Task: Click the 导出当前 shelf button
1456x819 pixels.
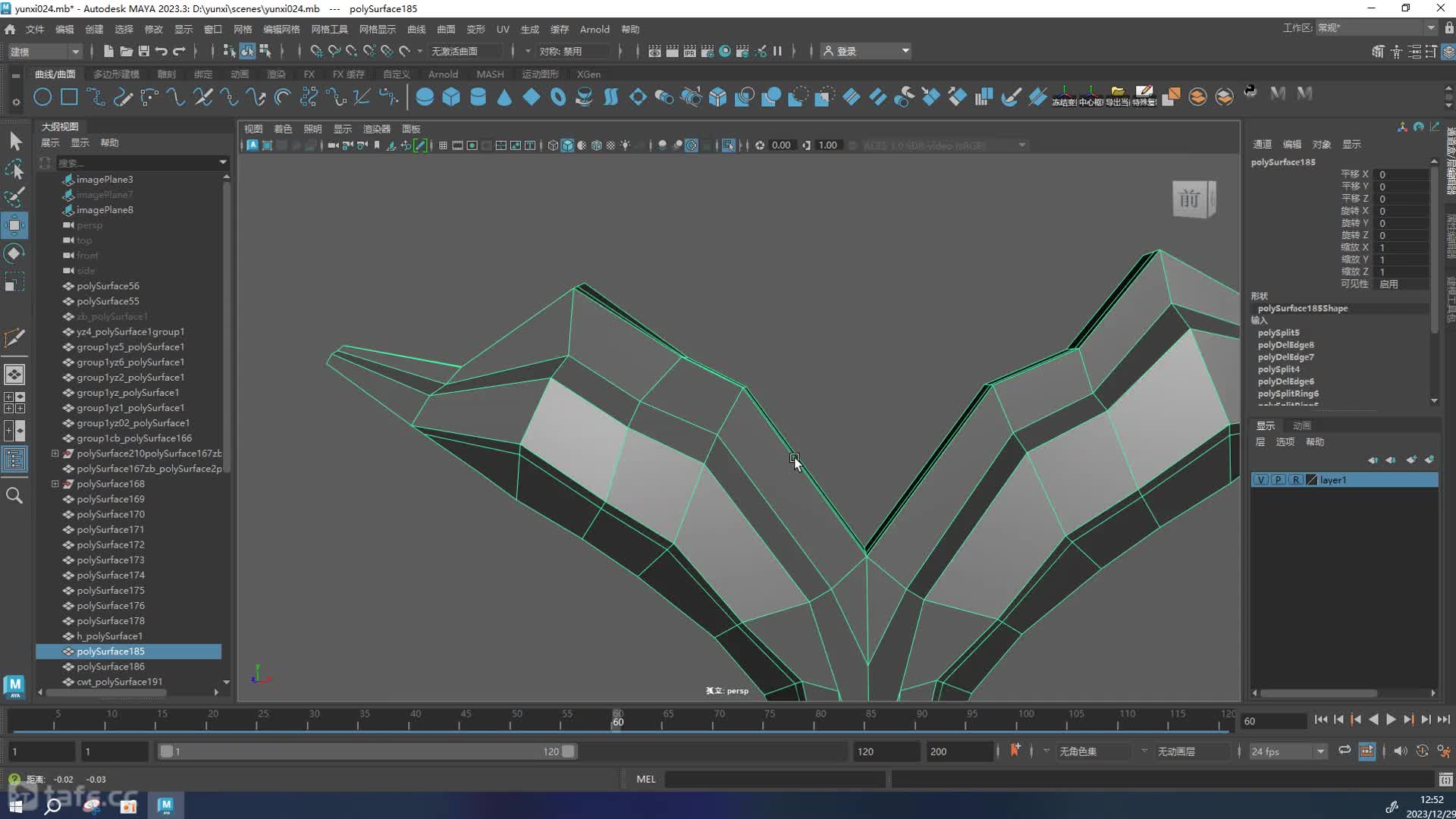Action: click(1117, 96)
